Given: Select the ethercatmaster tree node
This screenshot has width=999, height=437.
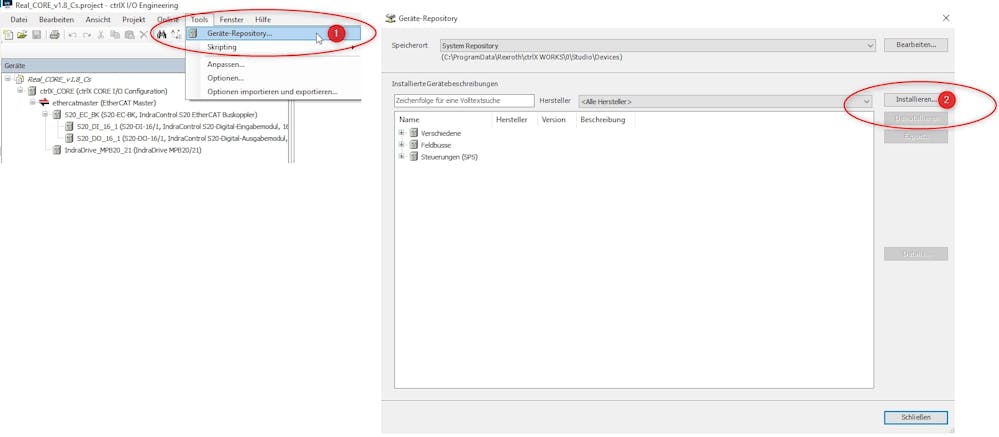Looking at the screenshot, I should click(103, 103).
